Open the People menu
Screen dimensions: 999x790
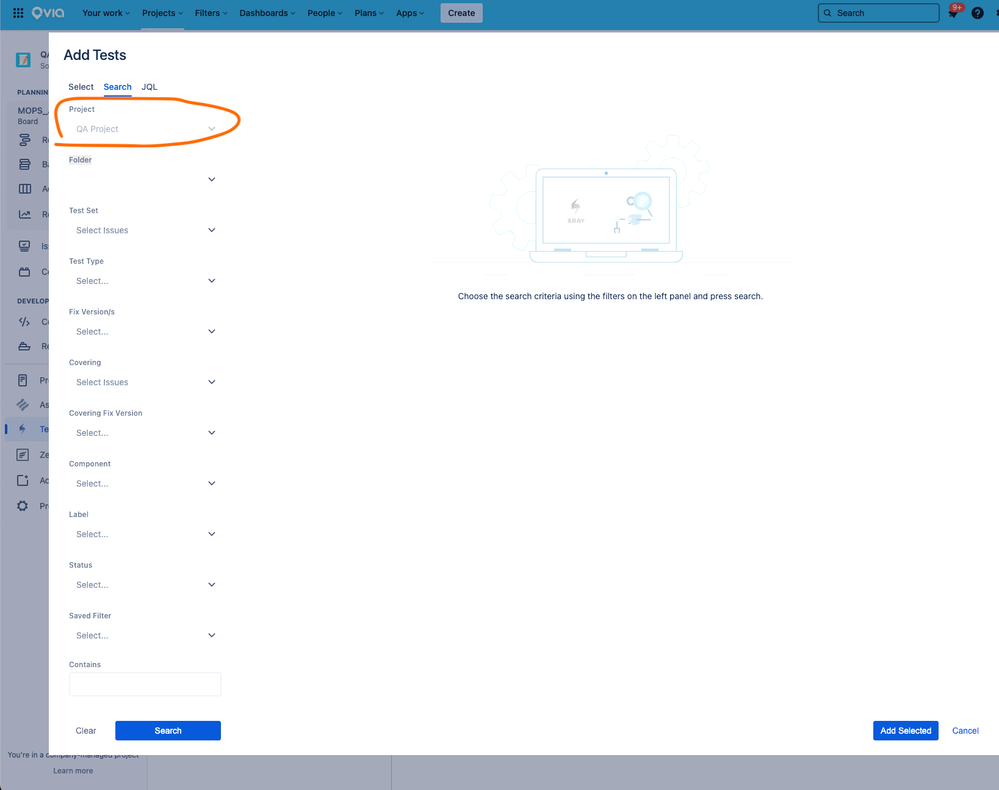324,13
